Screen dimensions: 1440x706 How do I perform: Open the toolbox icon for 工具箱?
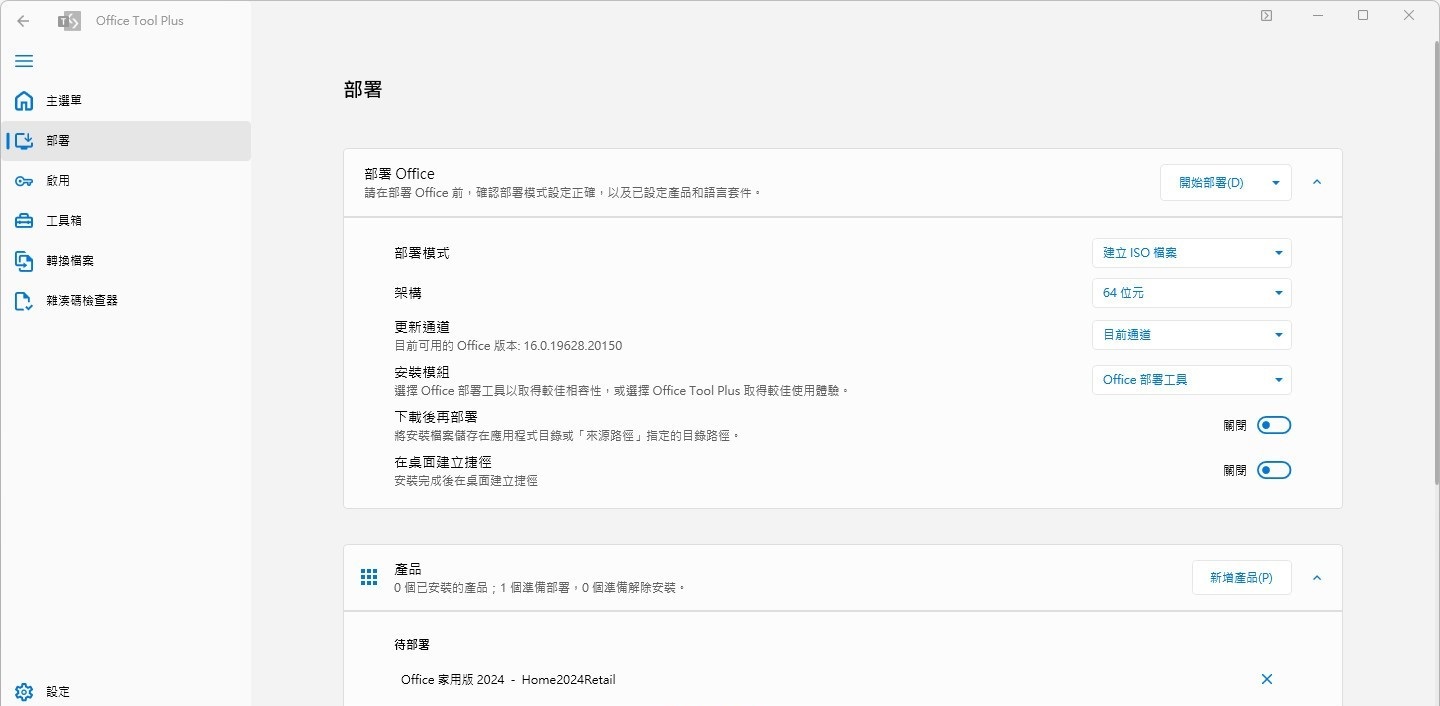pyautogui.click(x=24, y=221)
